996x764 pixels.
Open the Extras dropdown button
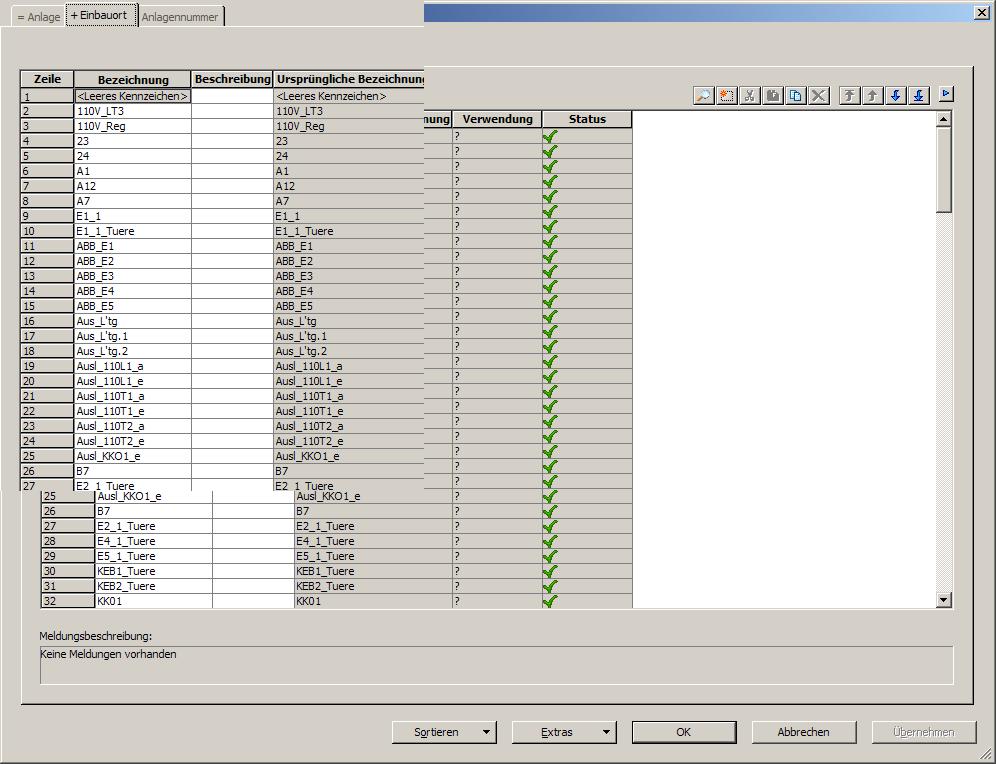(564, 732)
